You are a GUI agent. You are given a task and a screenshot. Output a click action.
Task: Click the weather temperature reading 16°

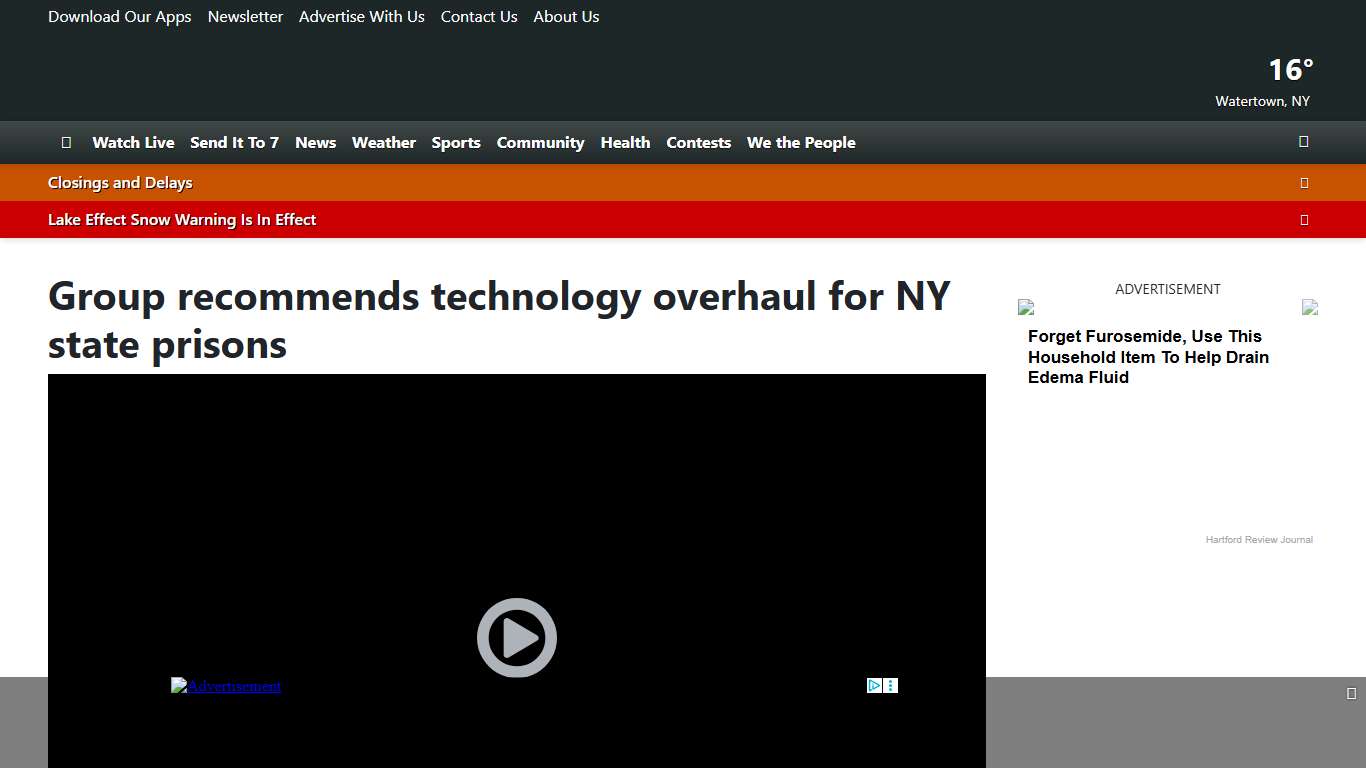tap(1289, 69)
